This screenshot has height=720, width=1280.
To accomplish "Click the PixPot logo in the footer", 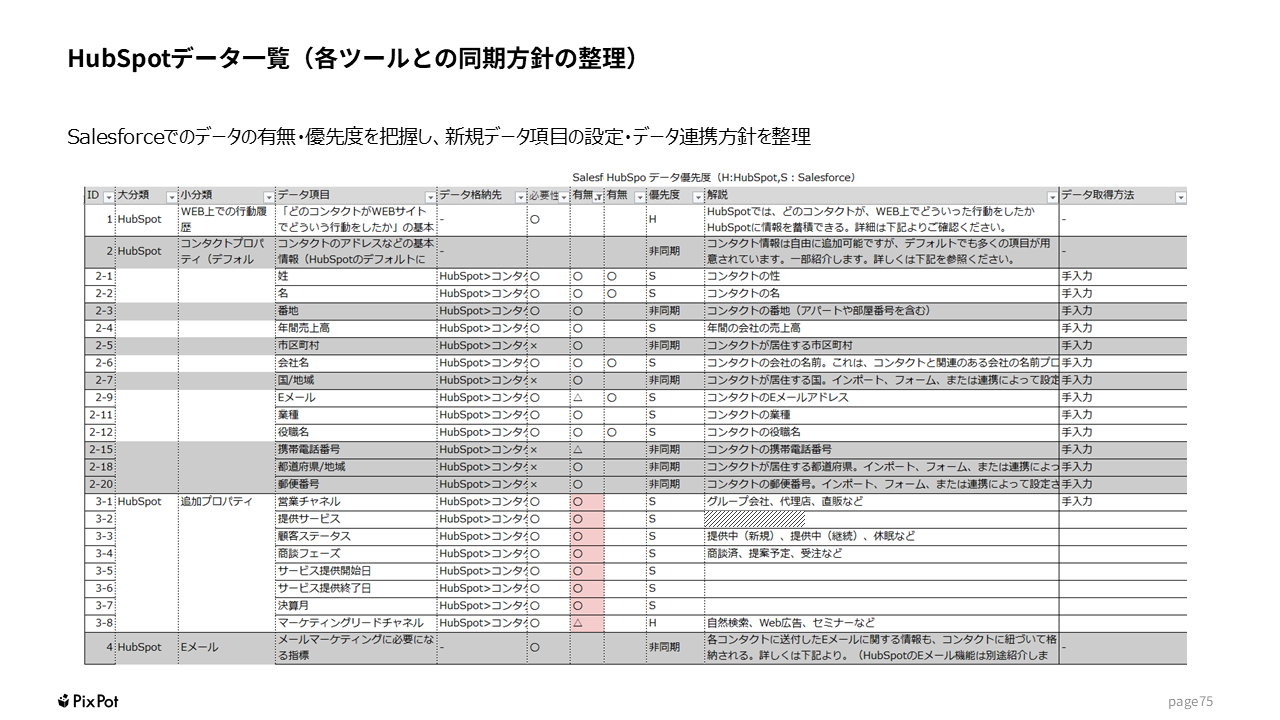I will coord(88,701).
